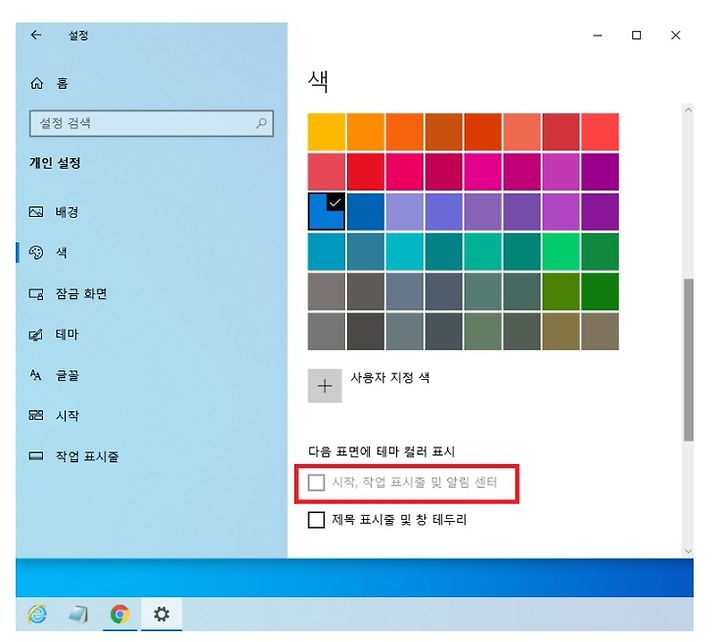Choose the khaki tan swatch in the bottom-right
This screenshot has width=720, height=642.
click(600, 332)
